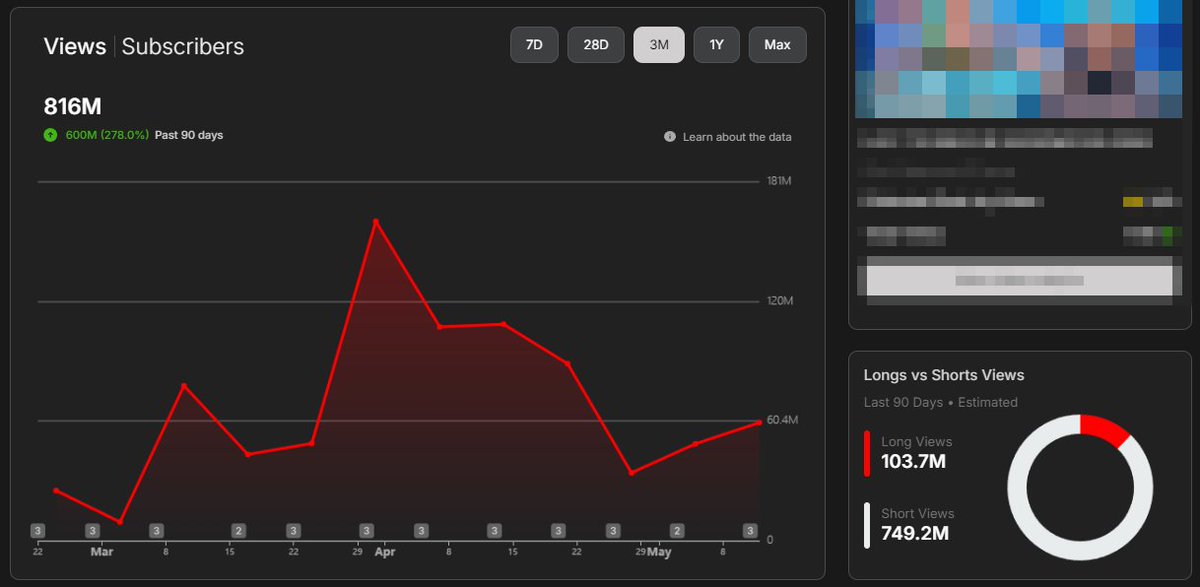Choose the 3M time range
Screen dimensions: 1200x587
click(x=659, y=45)
